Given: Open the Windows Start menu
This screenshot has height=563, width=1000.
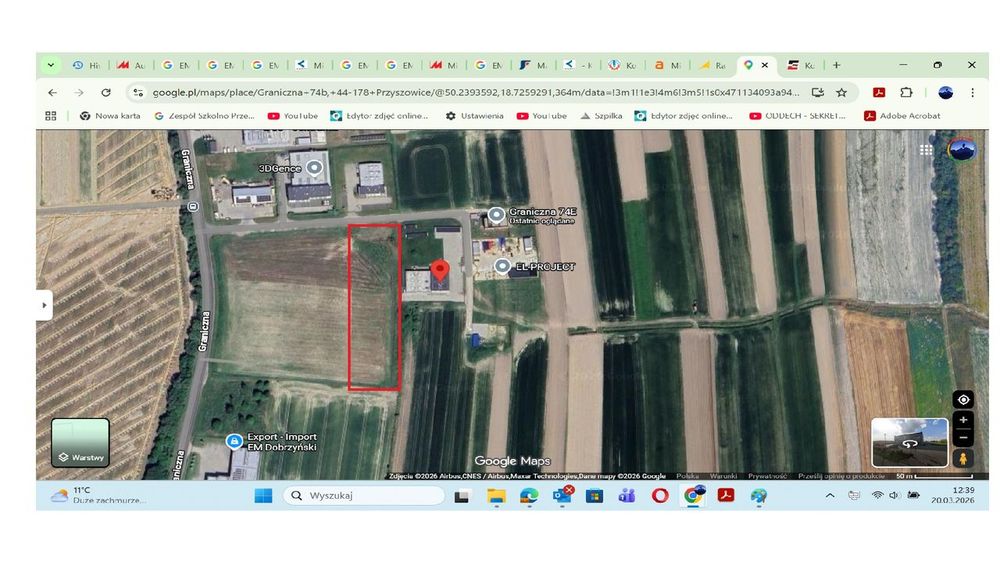Looking at the screenshot, I should [263, 495].
